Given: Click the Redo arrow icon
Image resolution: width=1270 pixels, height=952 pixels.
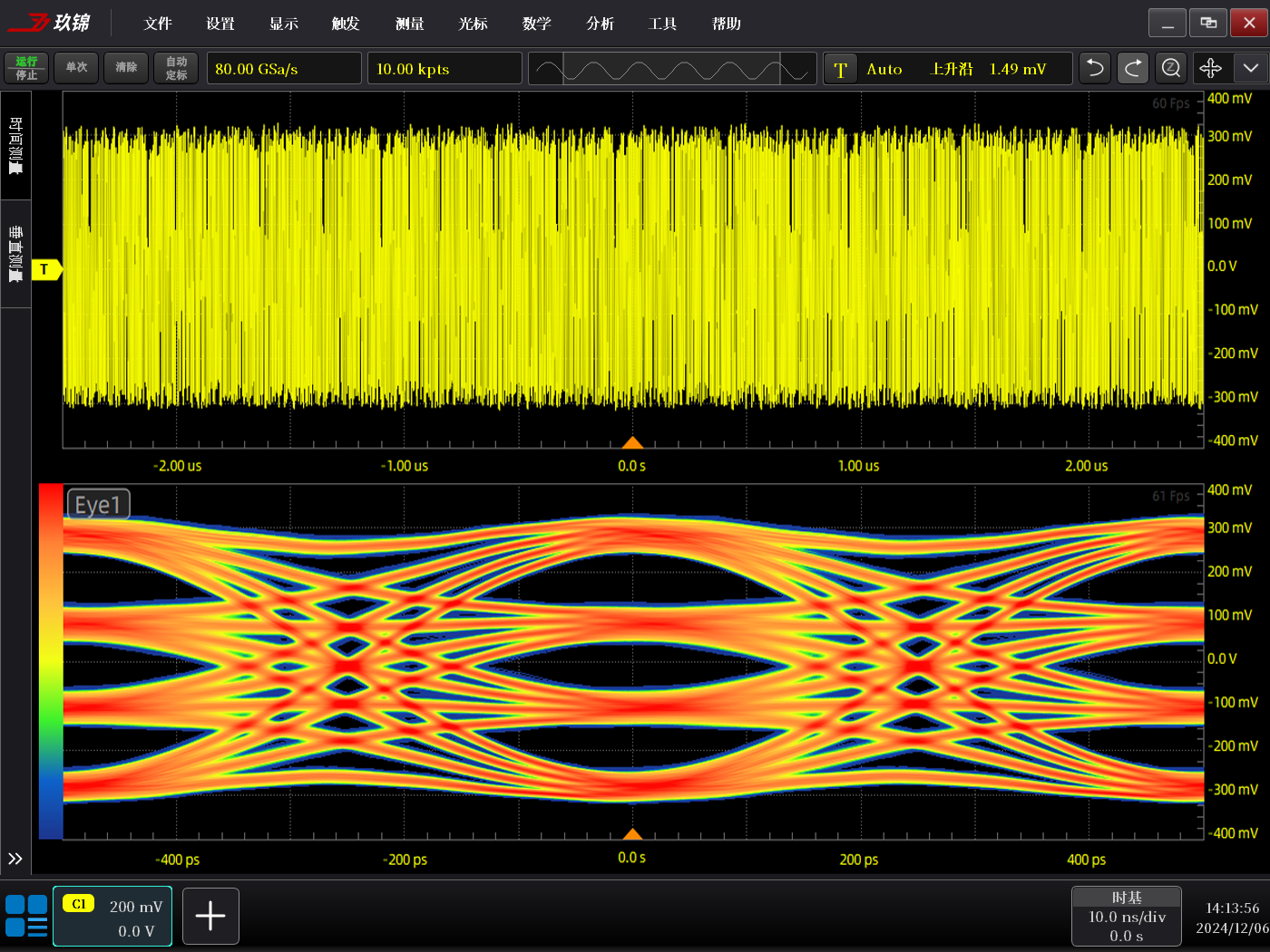Looking at the screenshot, I should tap(1133, 68).
